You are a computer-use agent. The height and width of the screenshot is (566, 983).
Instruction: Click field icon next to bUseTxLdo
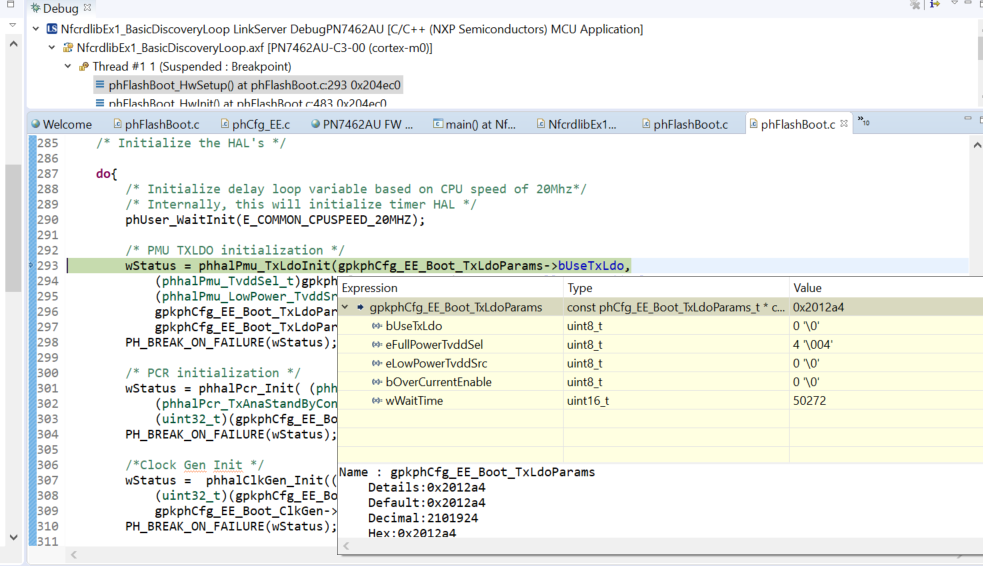(377, 326)
